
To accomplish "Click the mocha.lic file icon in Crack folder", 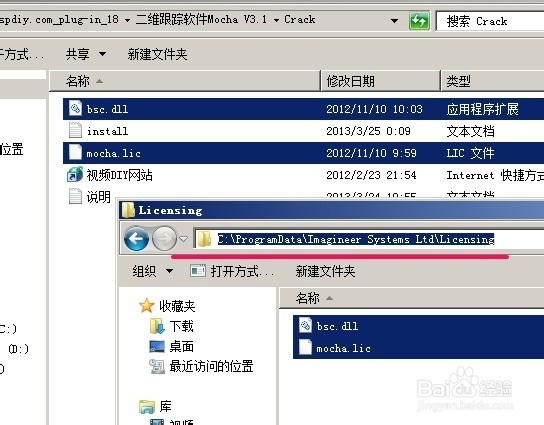I will (x=75, y=152).
